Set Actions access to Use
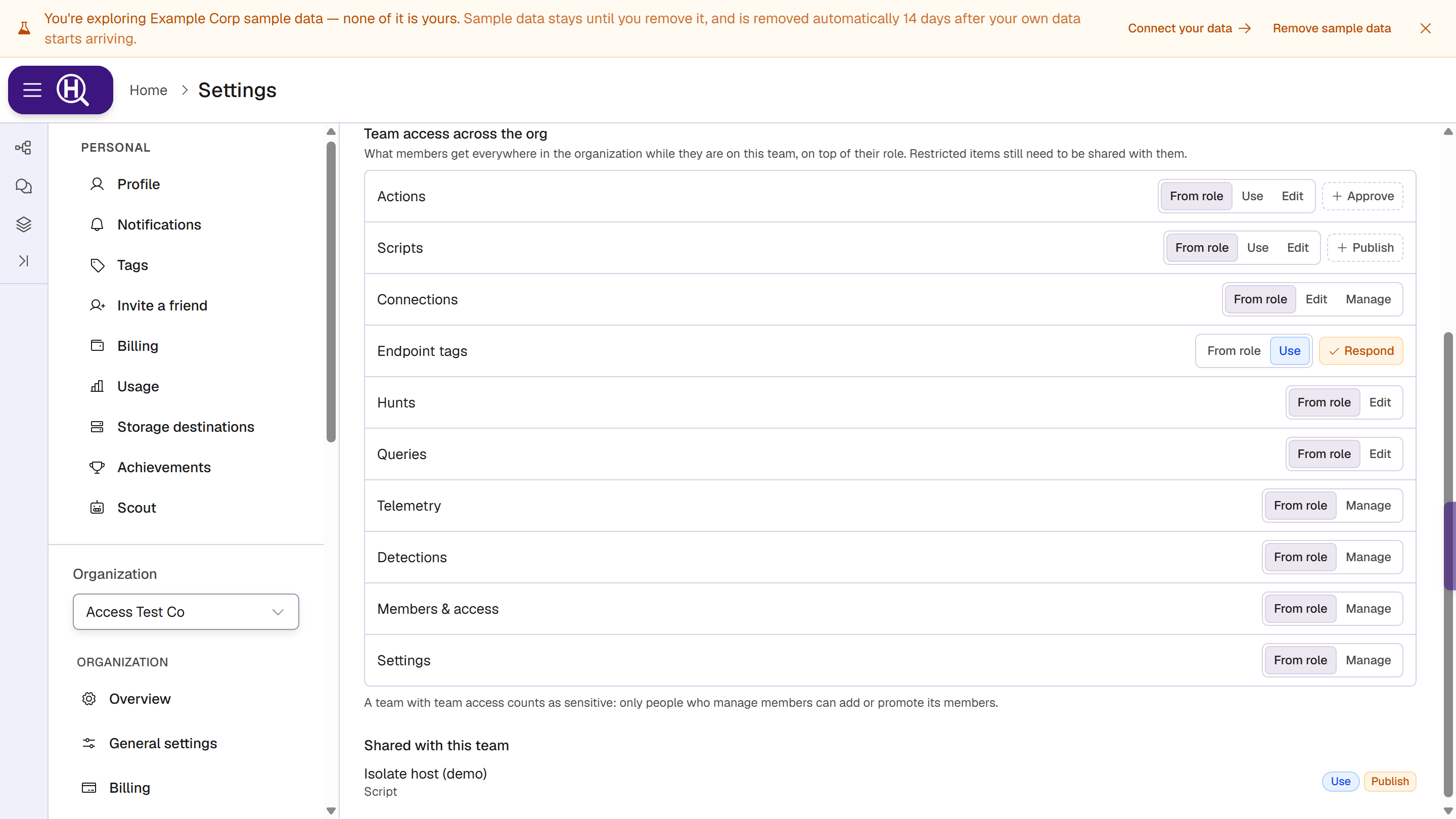 (1252, 196)
